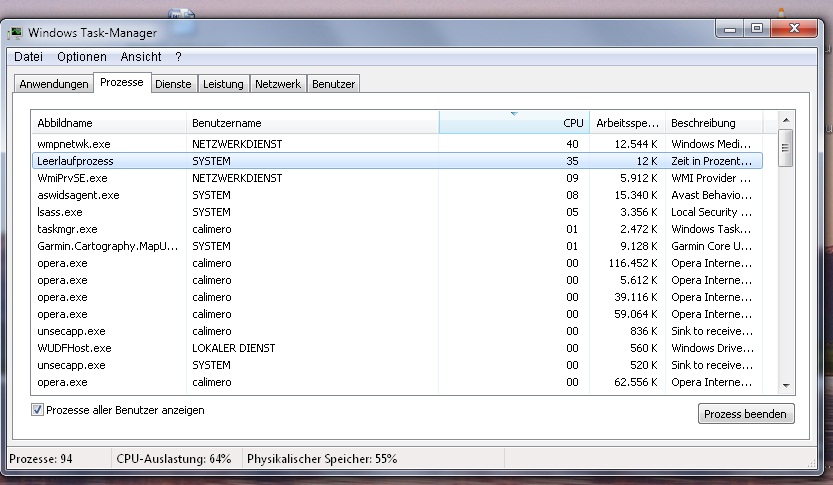The width and height of the screenshot is (833, 485).
Task: Click 'Local Security ...' description cell
Action: tap(711, 212)
